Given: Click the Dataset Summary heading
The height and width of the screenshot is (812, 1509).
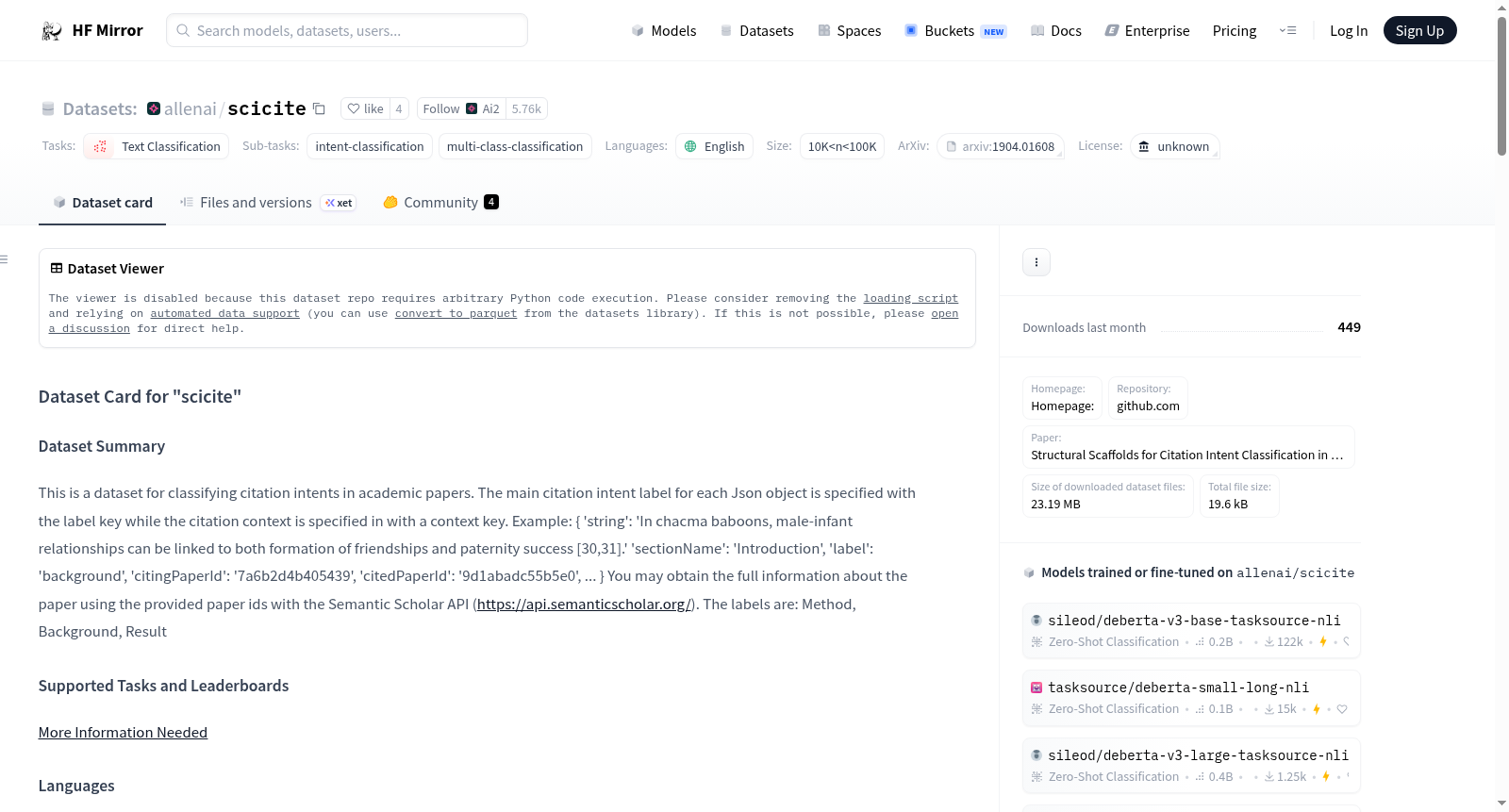Looking at the screenshot, I should (102, 446).
